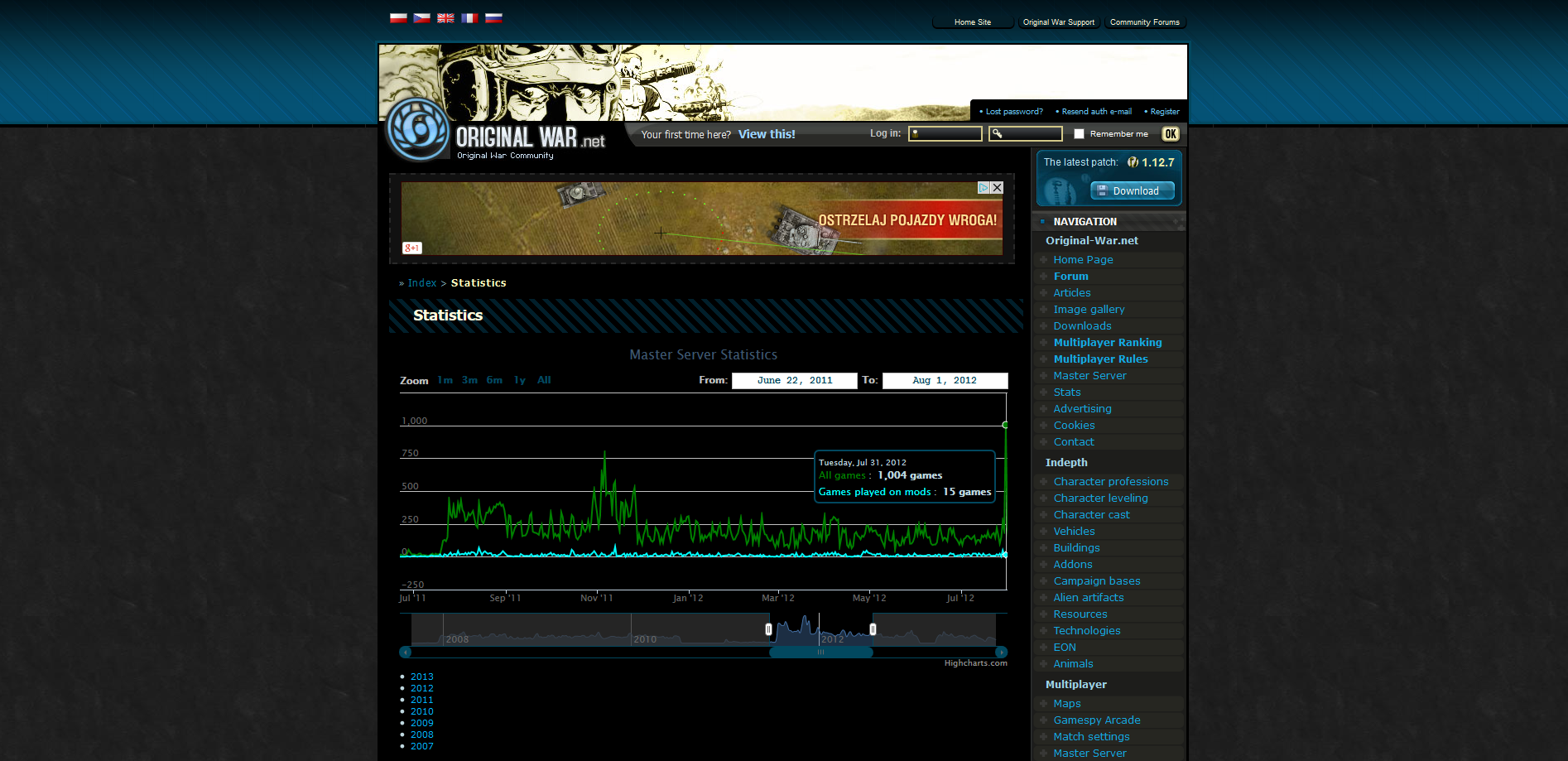This screenshot has width=1568, height=761.
Task: Open the Highcharts.com credit link
Action: click(x=976, y=663)
